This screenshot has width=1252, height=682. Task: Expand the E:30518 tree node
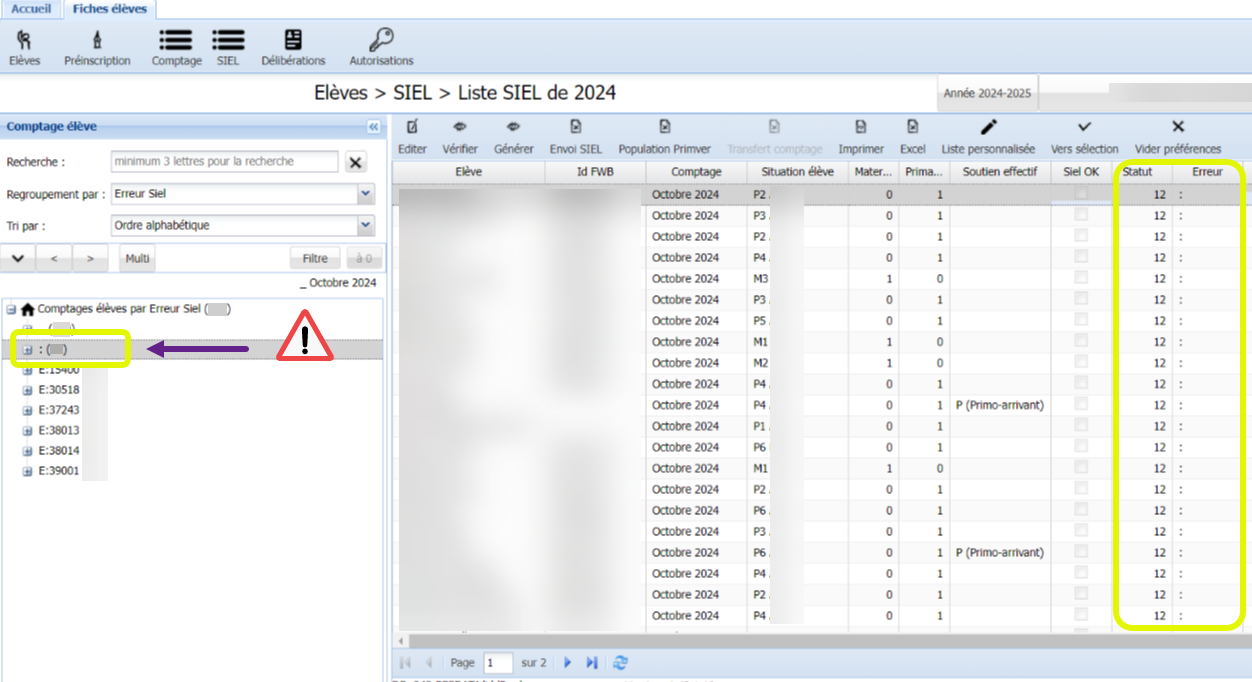tap(28, 390)
